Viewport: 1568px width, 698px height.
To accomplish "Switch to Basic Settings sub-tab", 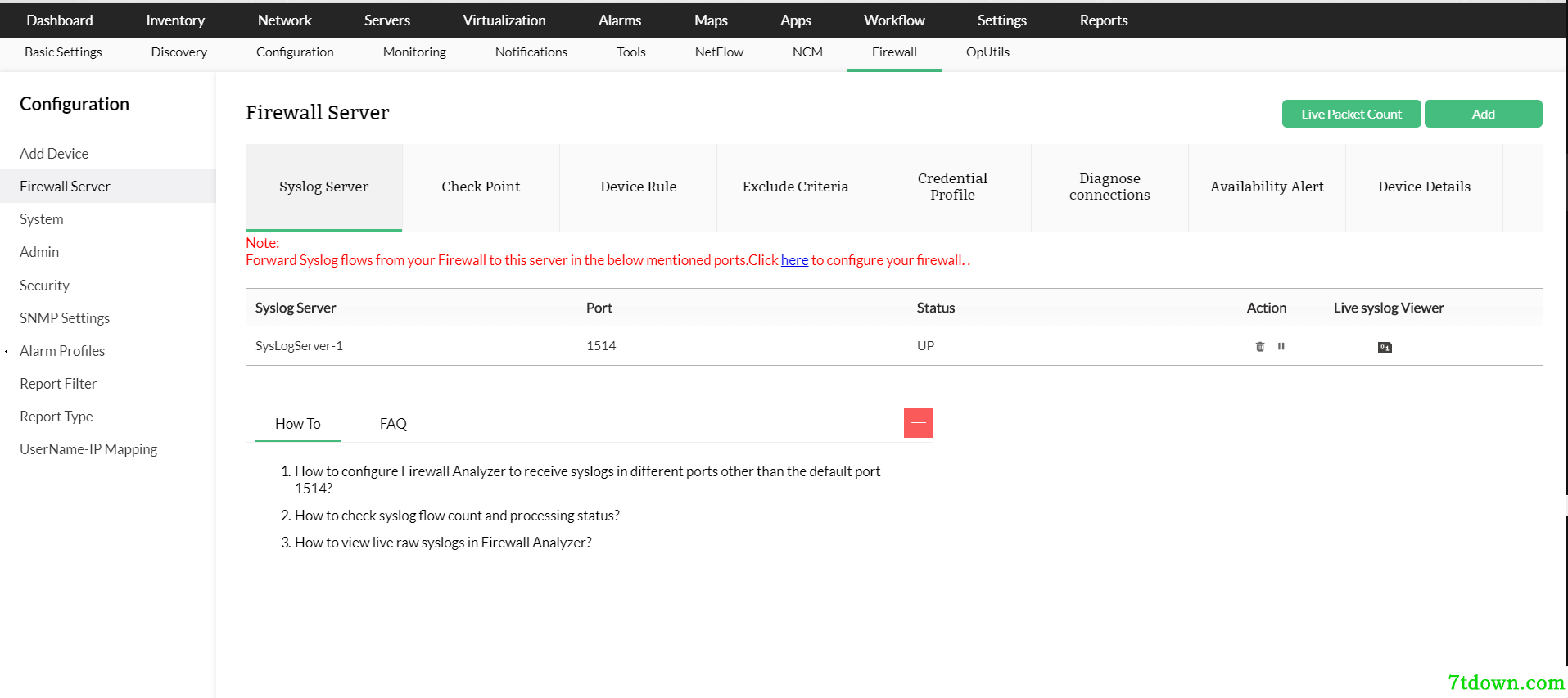I will [63, 52].
